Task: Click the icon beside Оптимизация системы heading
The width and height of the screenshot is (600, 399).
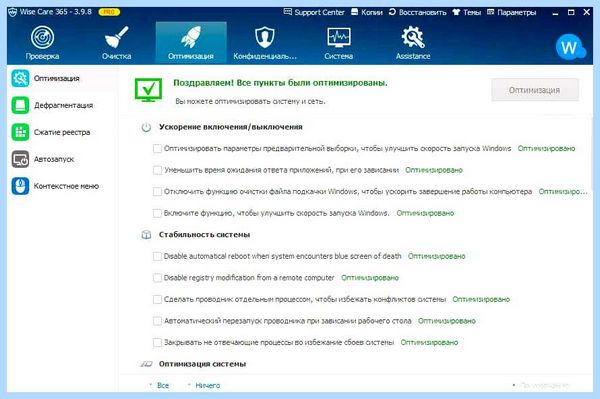Action: click(x=146, y=364)
